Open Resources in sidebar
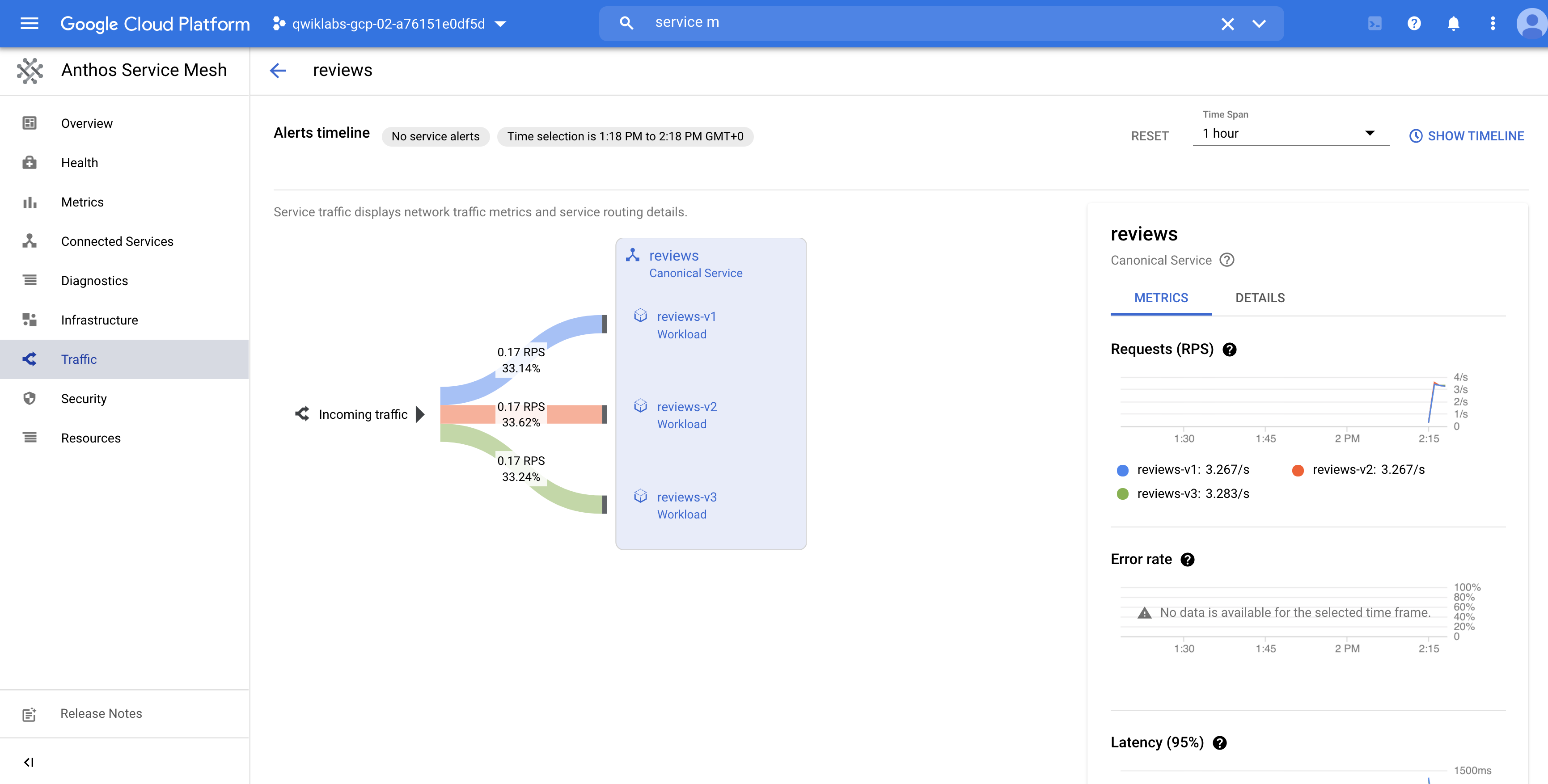This screenshot has width=1548, height=784. click(x=124, y=438)
